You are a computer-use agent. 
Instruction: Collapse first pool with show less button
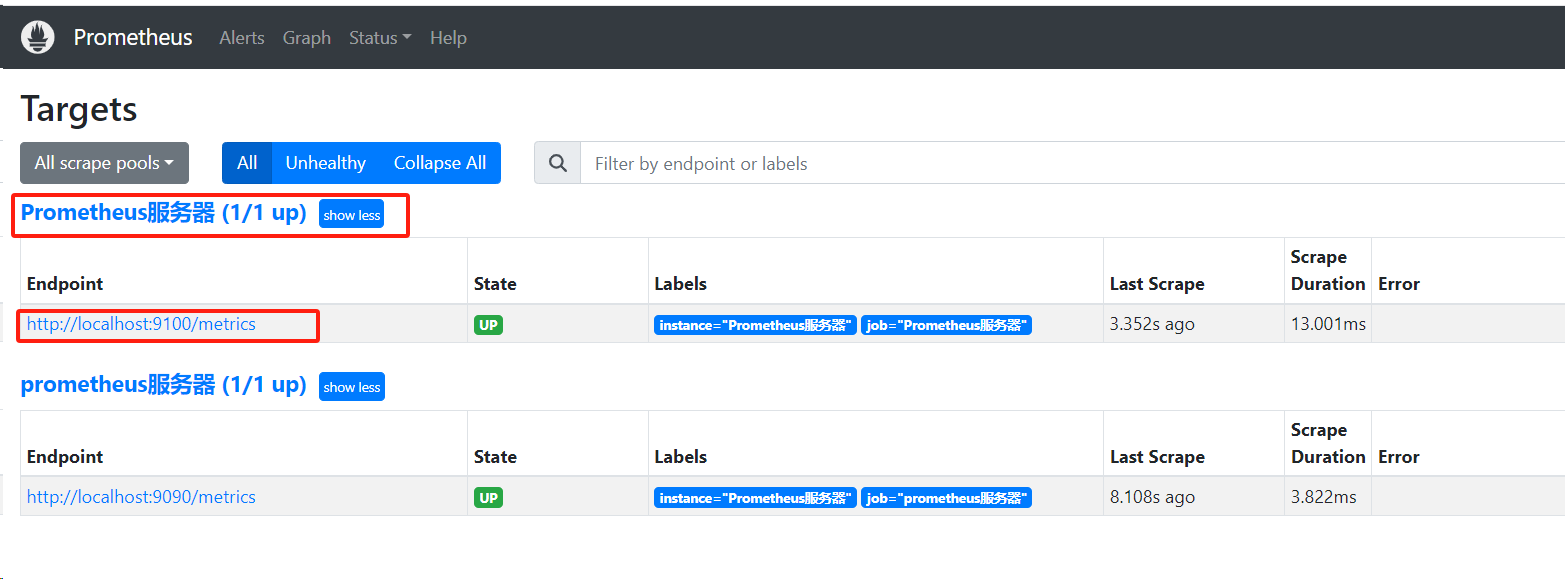pyautogui.click(x=352, y=215)
